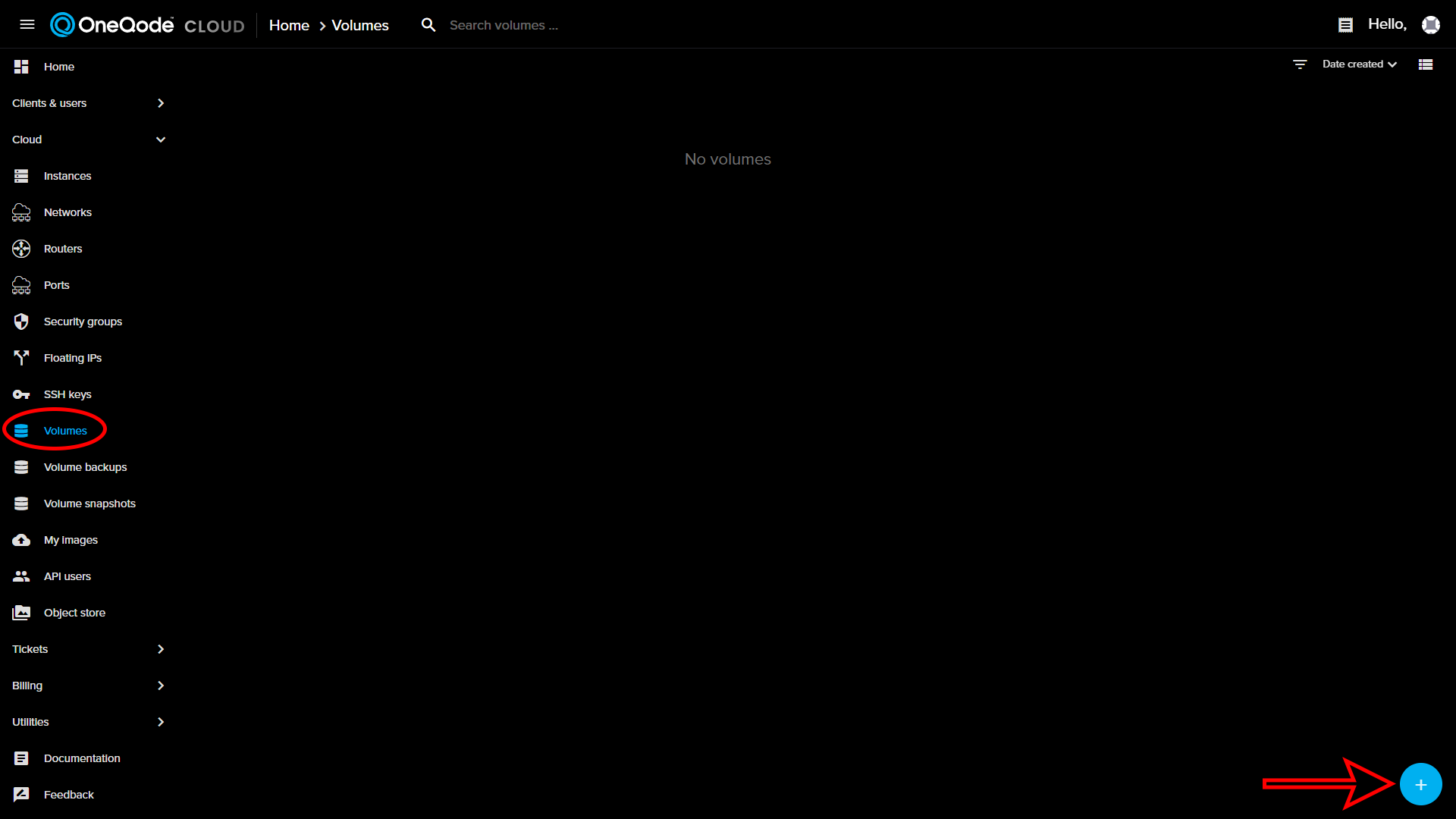Select Volumes in the breadcrumb trail
The image size is (1456, 819).
pos(359,25)
